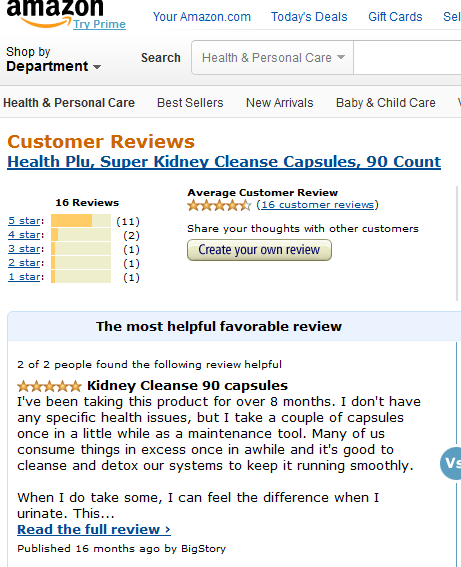Open the Try Prime link
This screenshot has height=567, width=461.
click(x=99, y=24)
